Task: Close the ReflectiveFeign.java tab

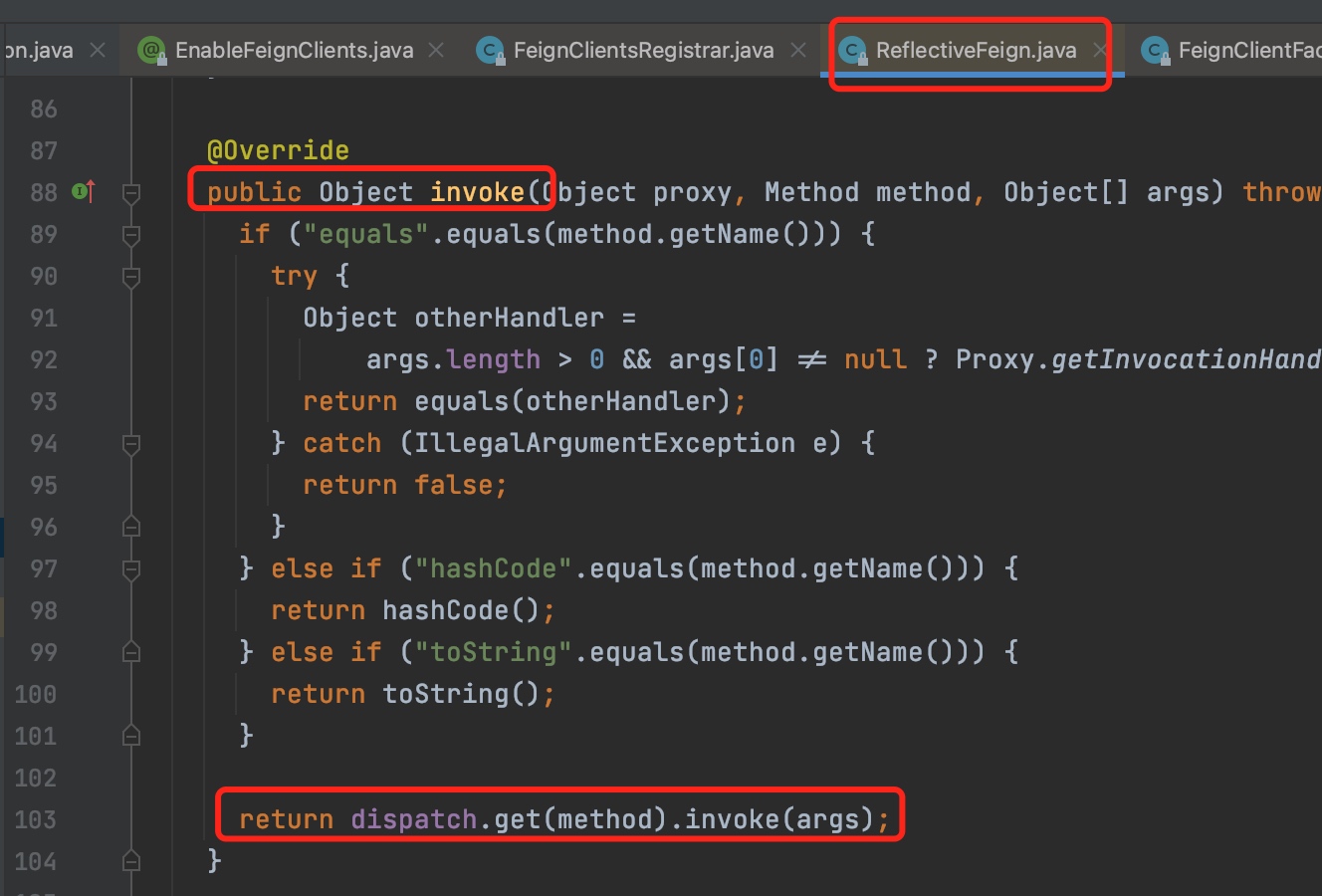Action: click(x=1099, y=50)
